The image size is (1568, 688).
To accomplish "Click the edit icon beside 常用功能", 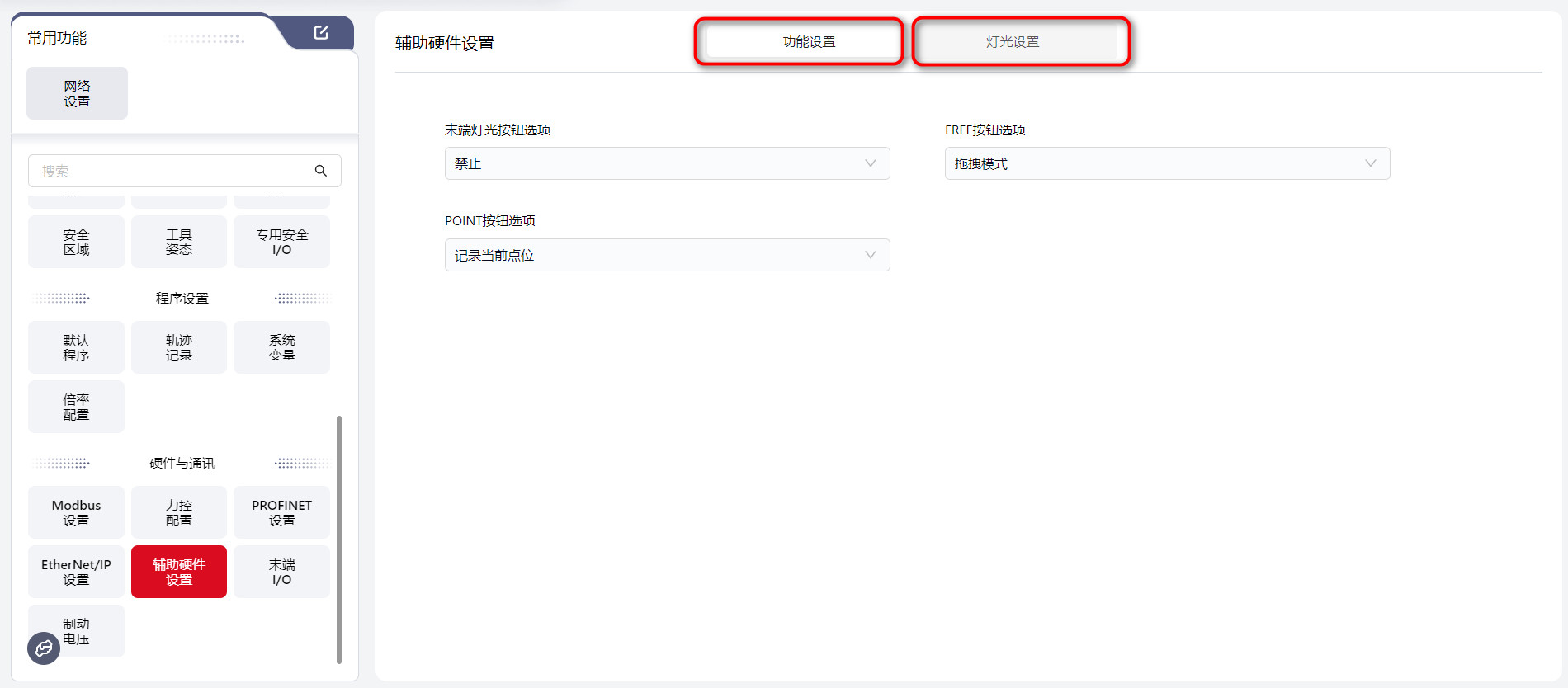I will [x=321, y=33].
